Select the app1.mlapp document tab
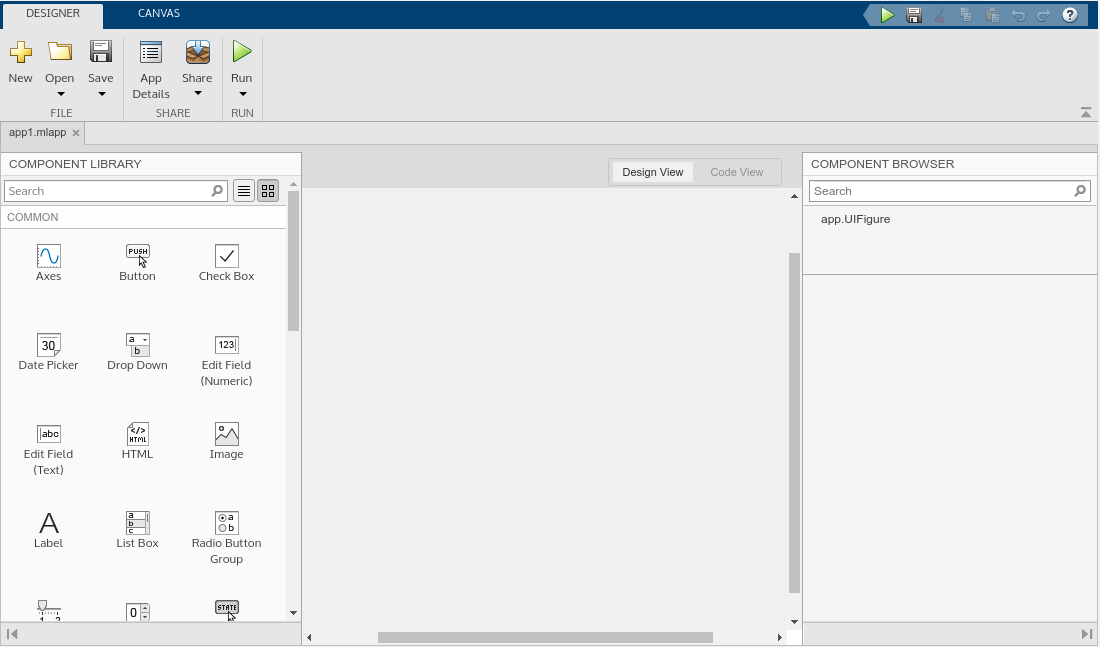1100x647 pixels. (37, 133)
